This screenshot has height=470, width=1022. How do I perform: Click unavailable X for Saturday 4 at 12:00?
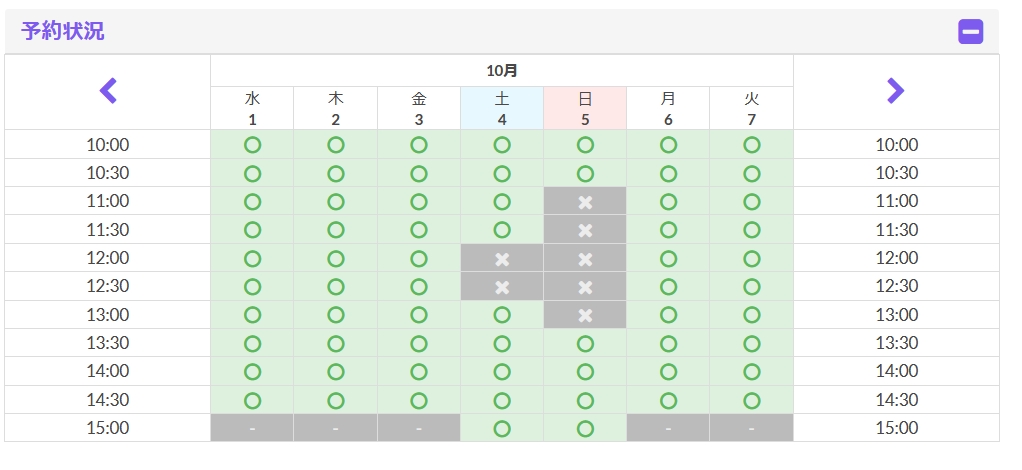point(502,258)
